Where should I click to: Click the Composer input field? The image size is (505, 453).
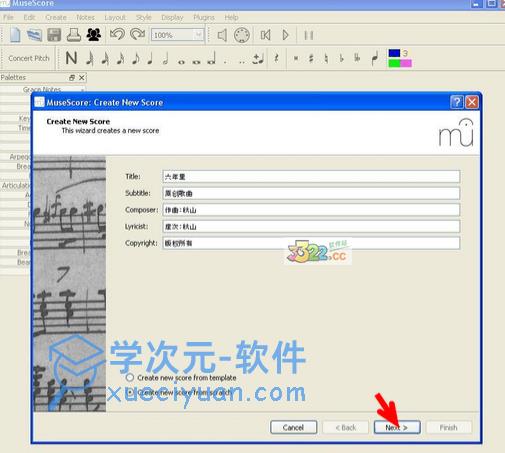(311, 210)
